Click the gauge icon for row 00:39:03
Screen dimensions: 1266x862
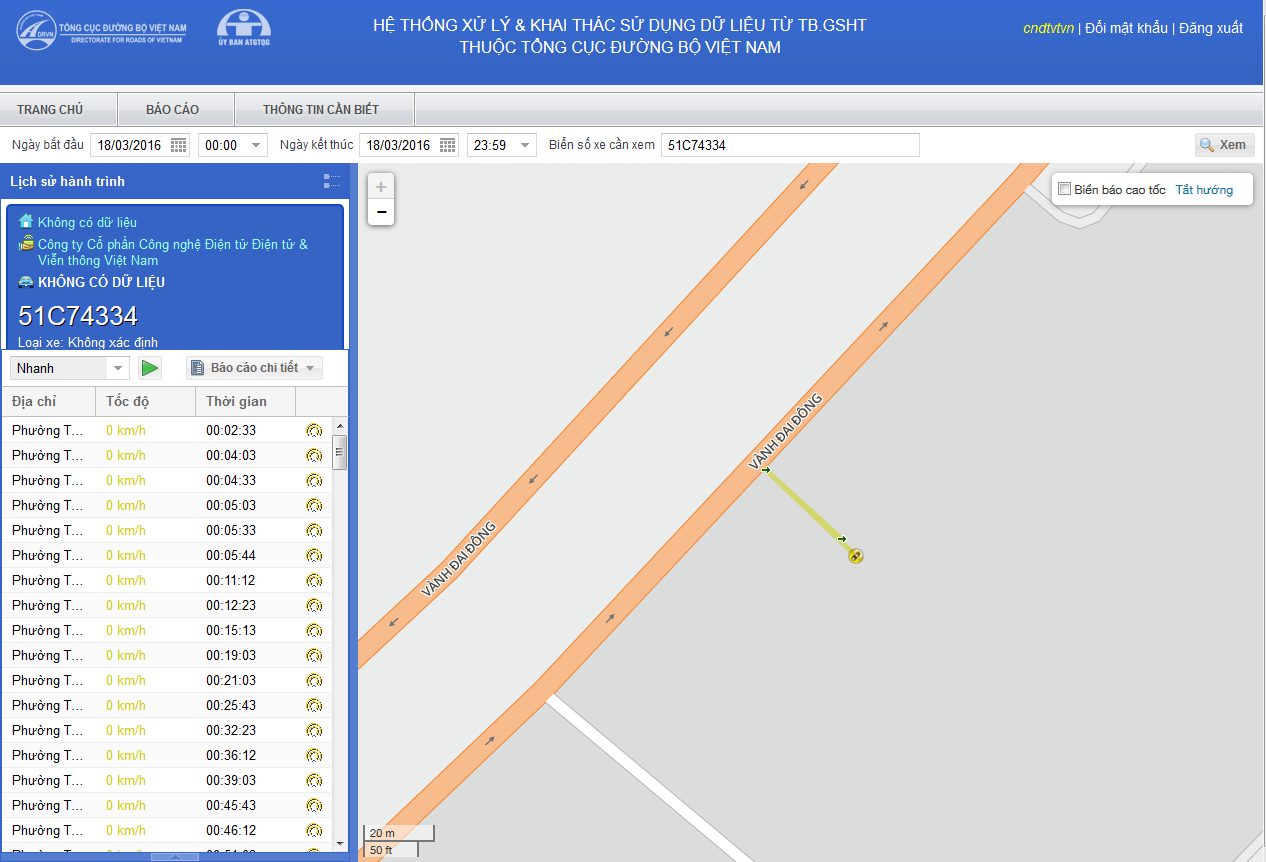314,780
